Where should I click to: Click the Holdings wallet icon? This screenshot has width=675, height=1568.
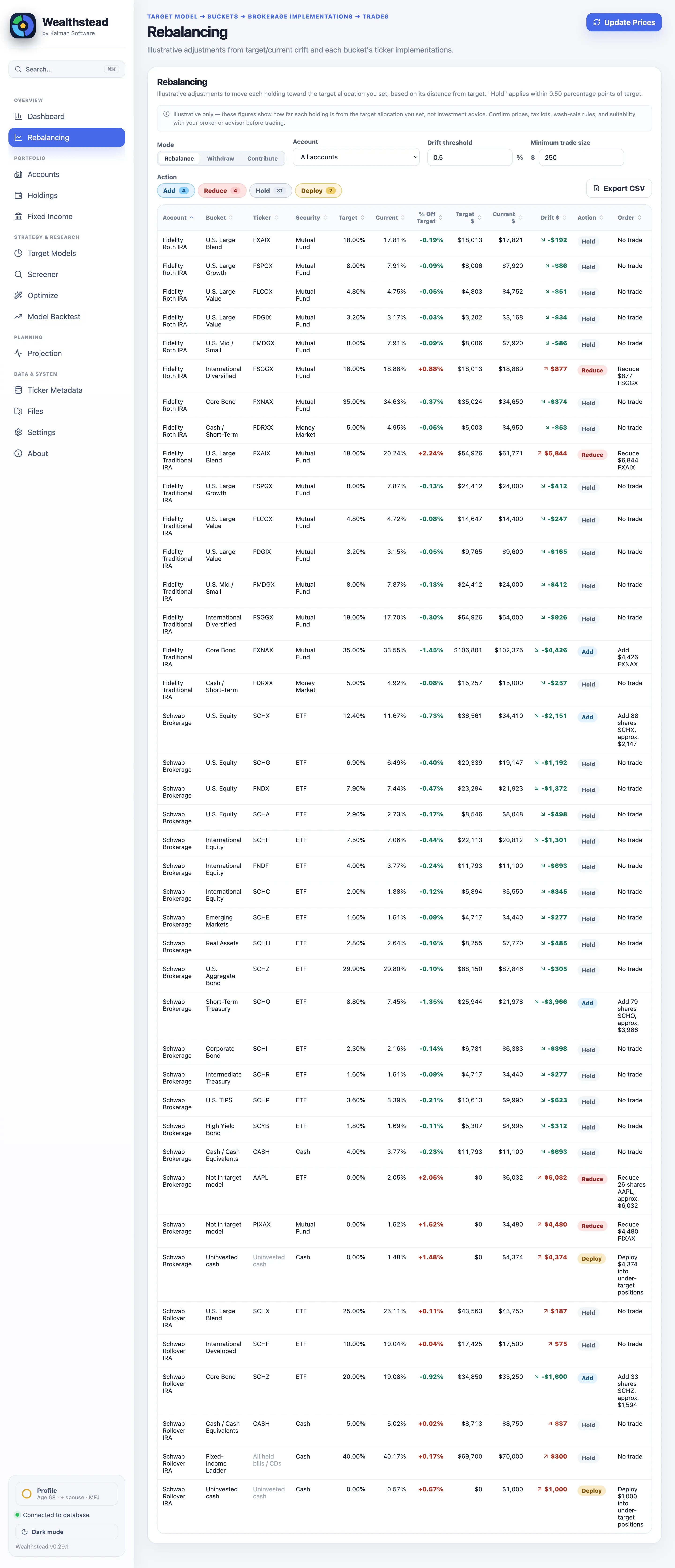[x=18, y=195]
